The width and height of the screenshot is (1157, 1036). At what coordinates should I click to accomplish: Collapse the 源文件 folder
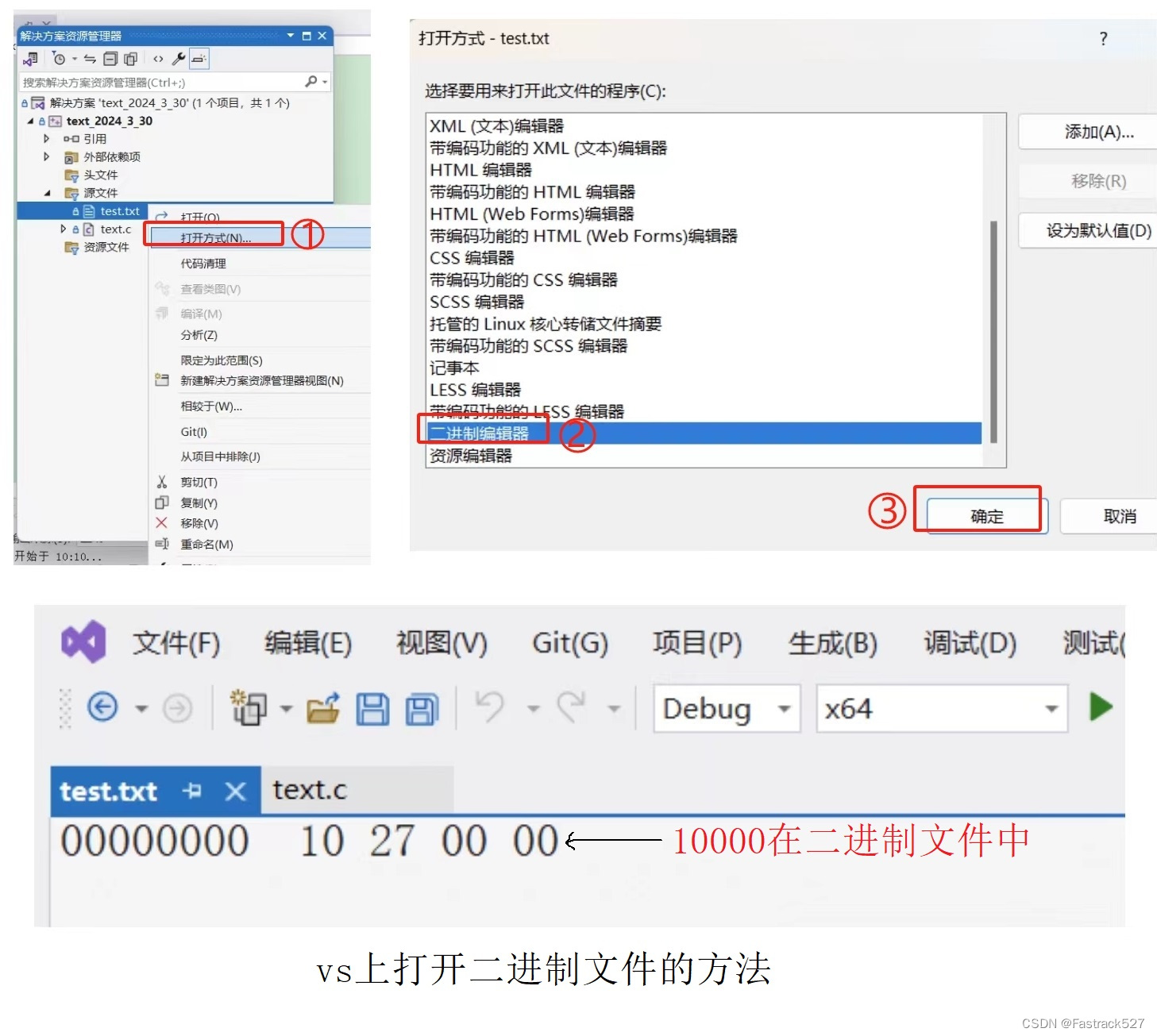[x=47, y=193]
